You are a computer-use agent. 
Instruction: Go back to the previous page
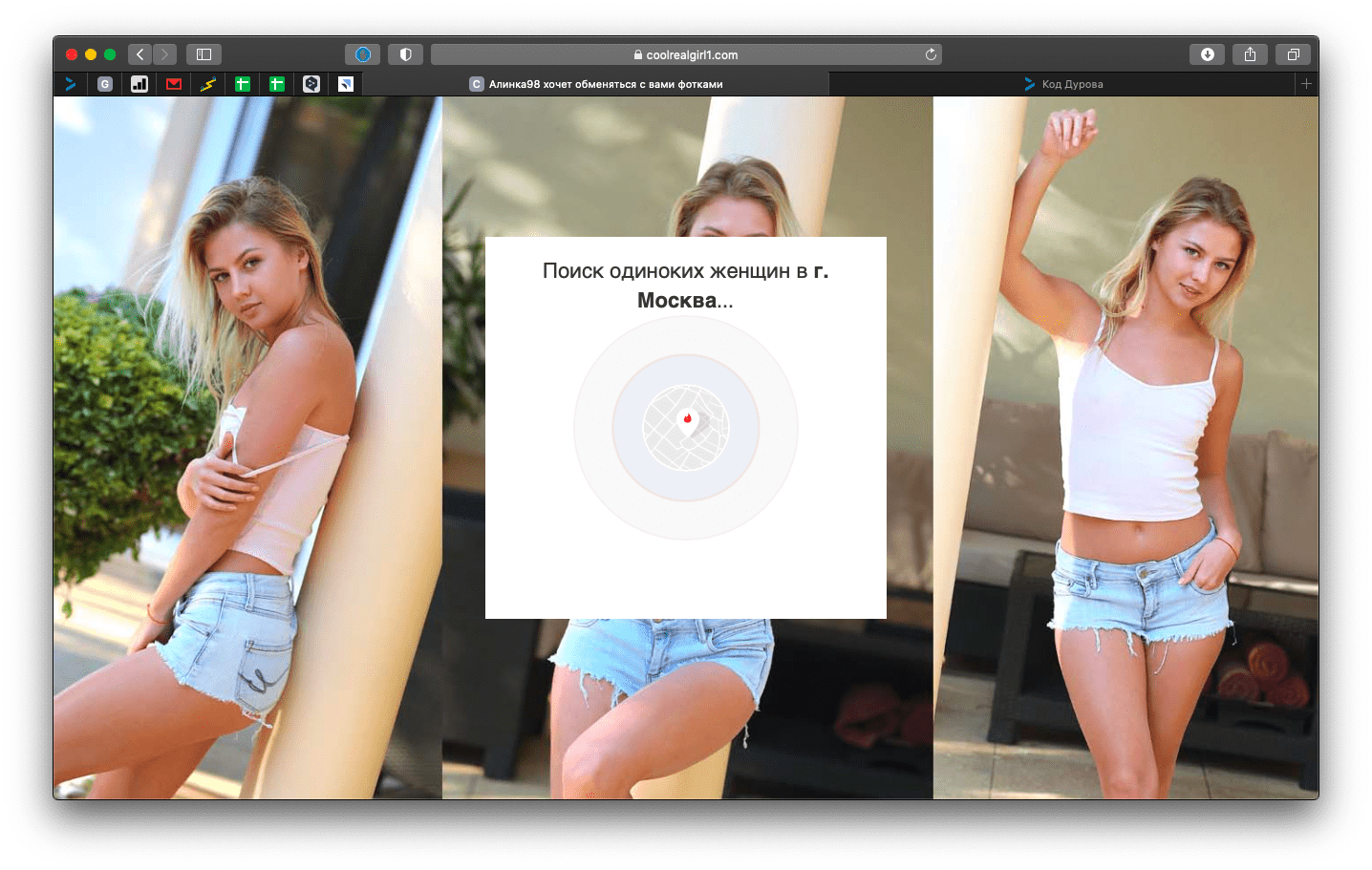(139, 54)
